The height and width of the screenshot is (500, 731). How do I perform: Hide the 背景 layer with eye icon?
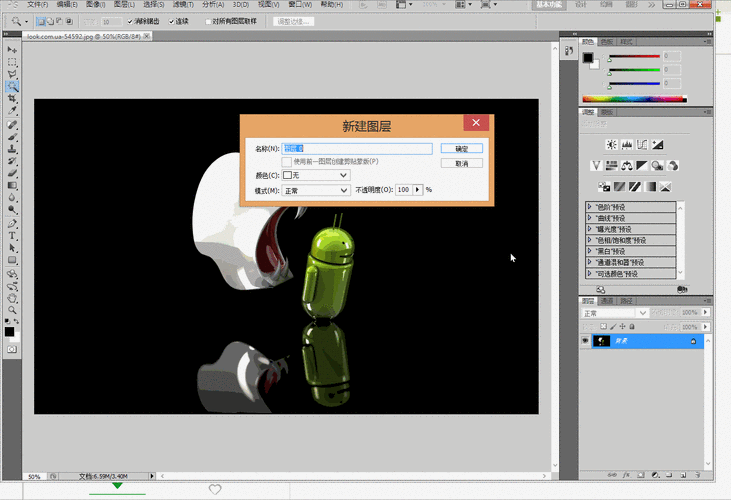click(x=586, y=341)
